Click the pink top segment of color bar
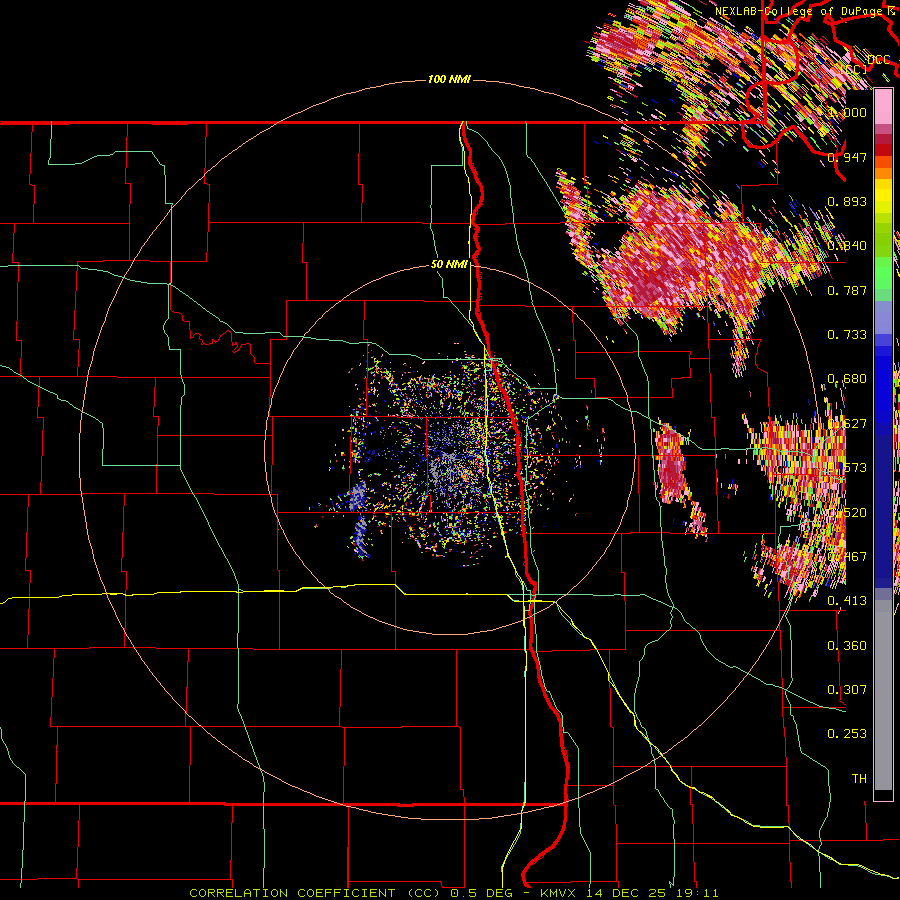Viewport: 900px width, 900px height. coord(883,106)
